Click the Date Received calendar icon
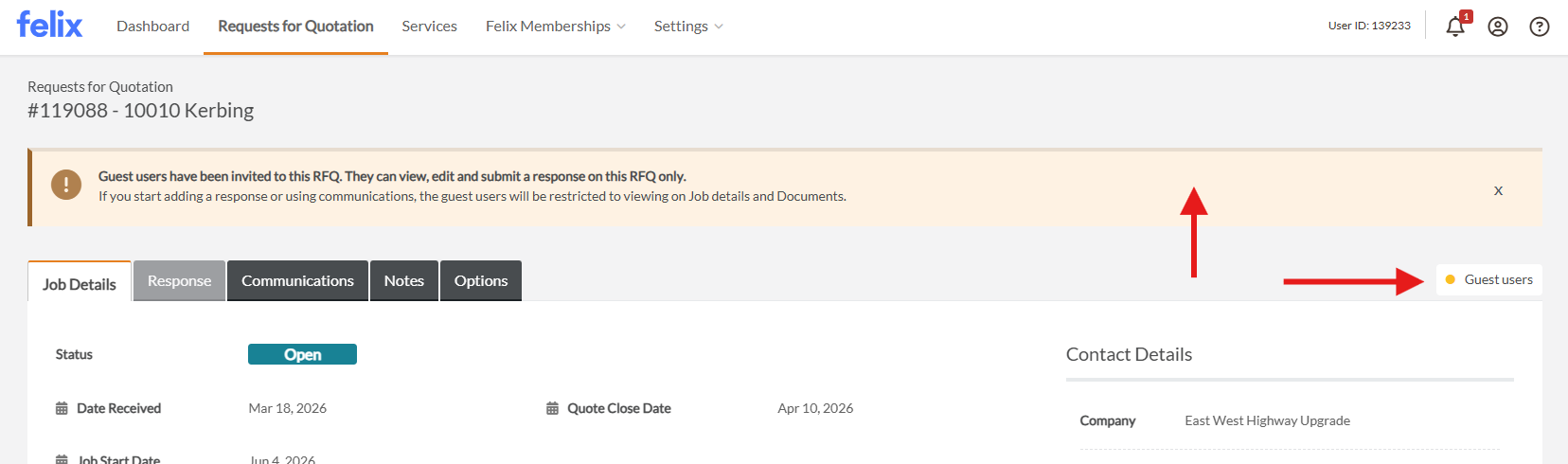Viewport: 1568px width, 464px height. tap(62, 409)
